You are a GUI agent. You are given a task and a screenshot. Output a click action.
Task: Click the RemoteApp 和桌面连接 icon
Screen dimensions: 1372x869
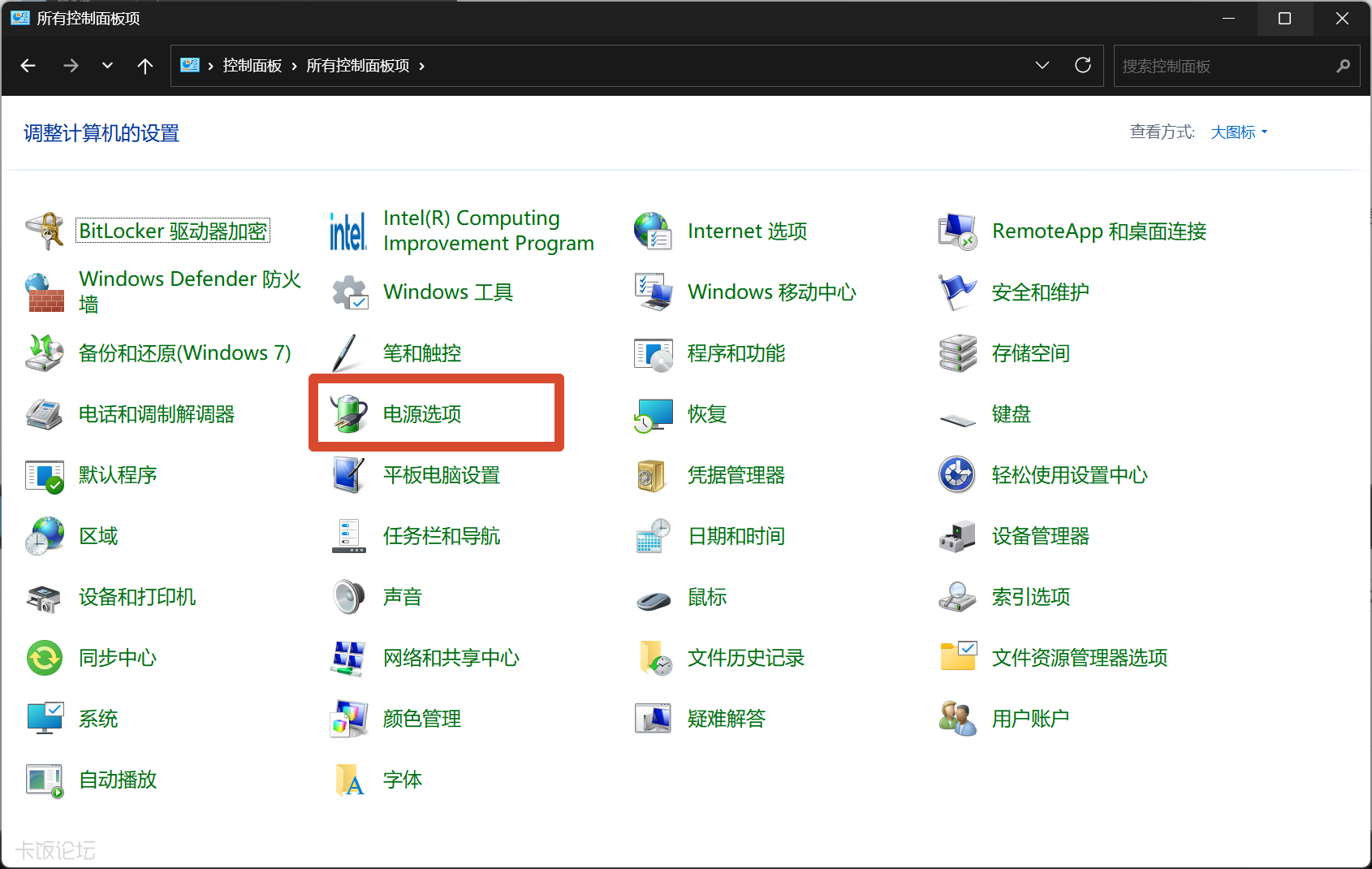pyautogui.click(x=958, y=231)
